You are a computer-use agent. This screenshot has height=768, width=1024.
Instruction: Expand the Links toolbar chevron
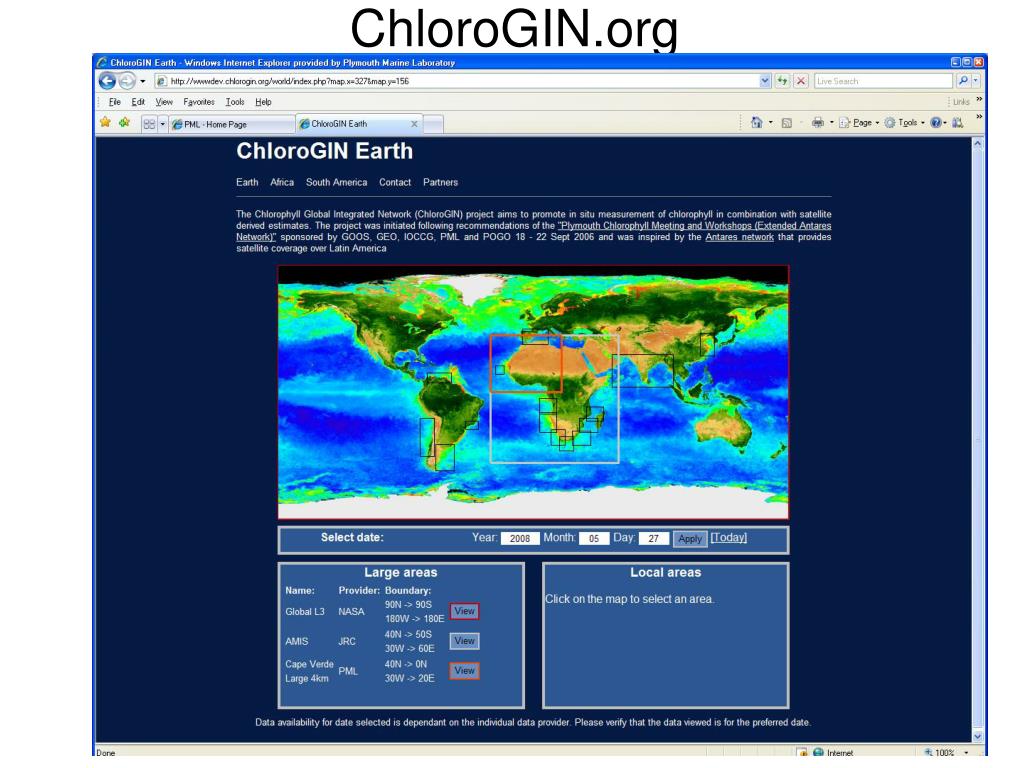click(x=979, y=99)
